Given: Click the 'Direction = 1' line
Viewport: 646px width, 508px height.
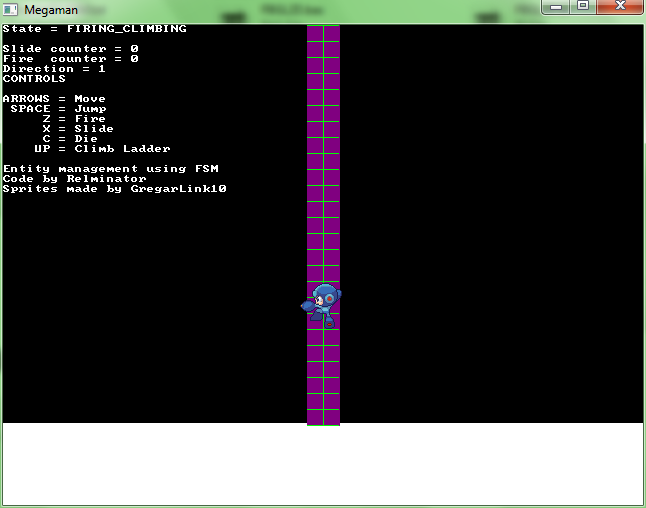Looking at the screenshot, I should (54, 68).
